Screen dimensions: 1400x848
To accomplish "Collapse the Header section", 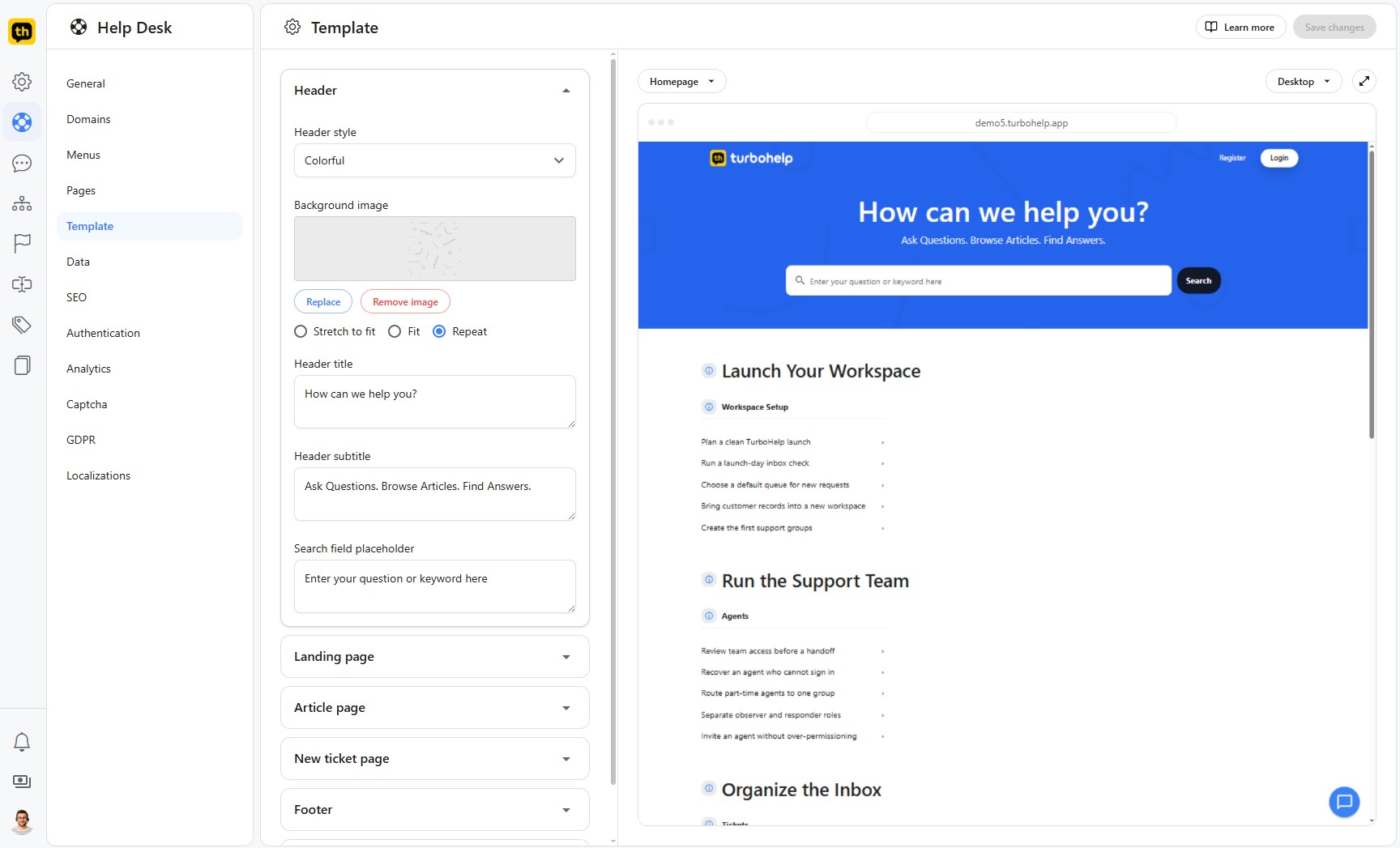I will [566, 91].
